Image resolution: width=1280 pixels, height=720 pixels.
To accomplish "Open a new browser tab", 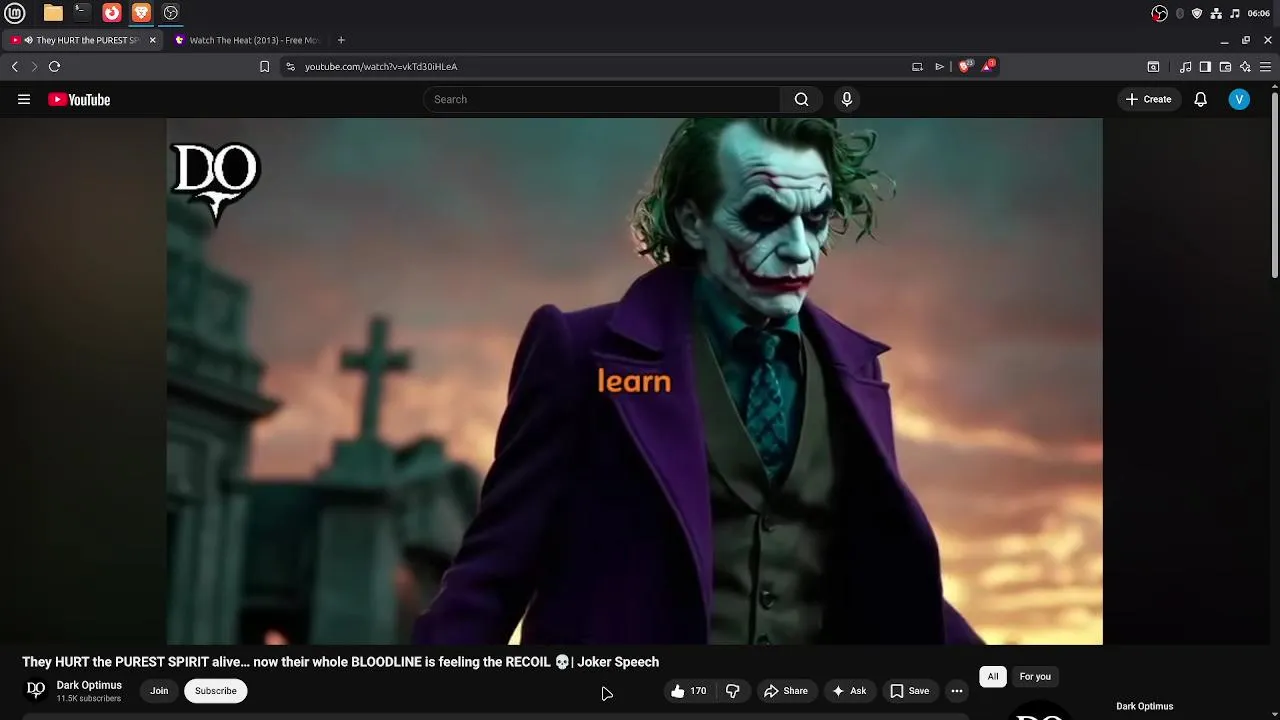I will 341,40.
